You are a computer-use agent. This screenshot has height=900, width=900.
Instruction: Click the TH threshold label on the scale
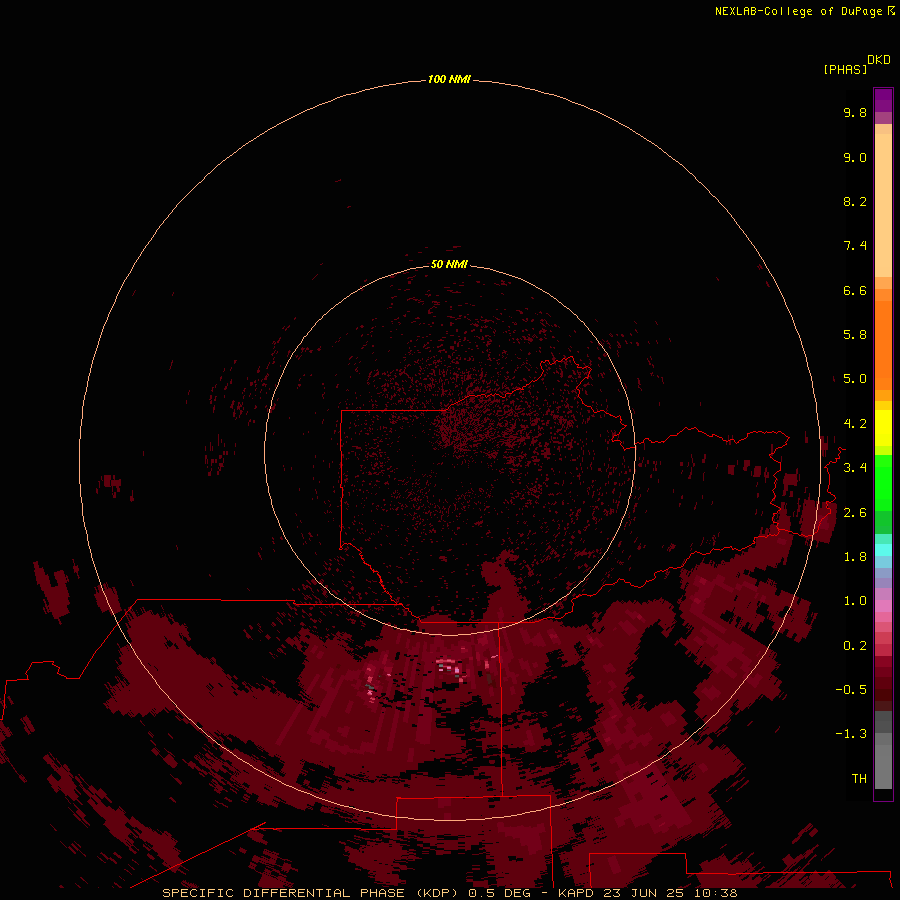[x=859, y=779]
